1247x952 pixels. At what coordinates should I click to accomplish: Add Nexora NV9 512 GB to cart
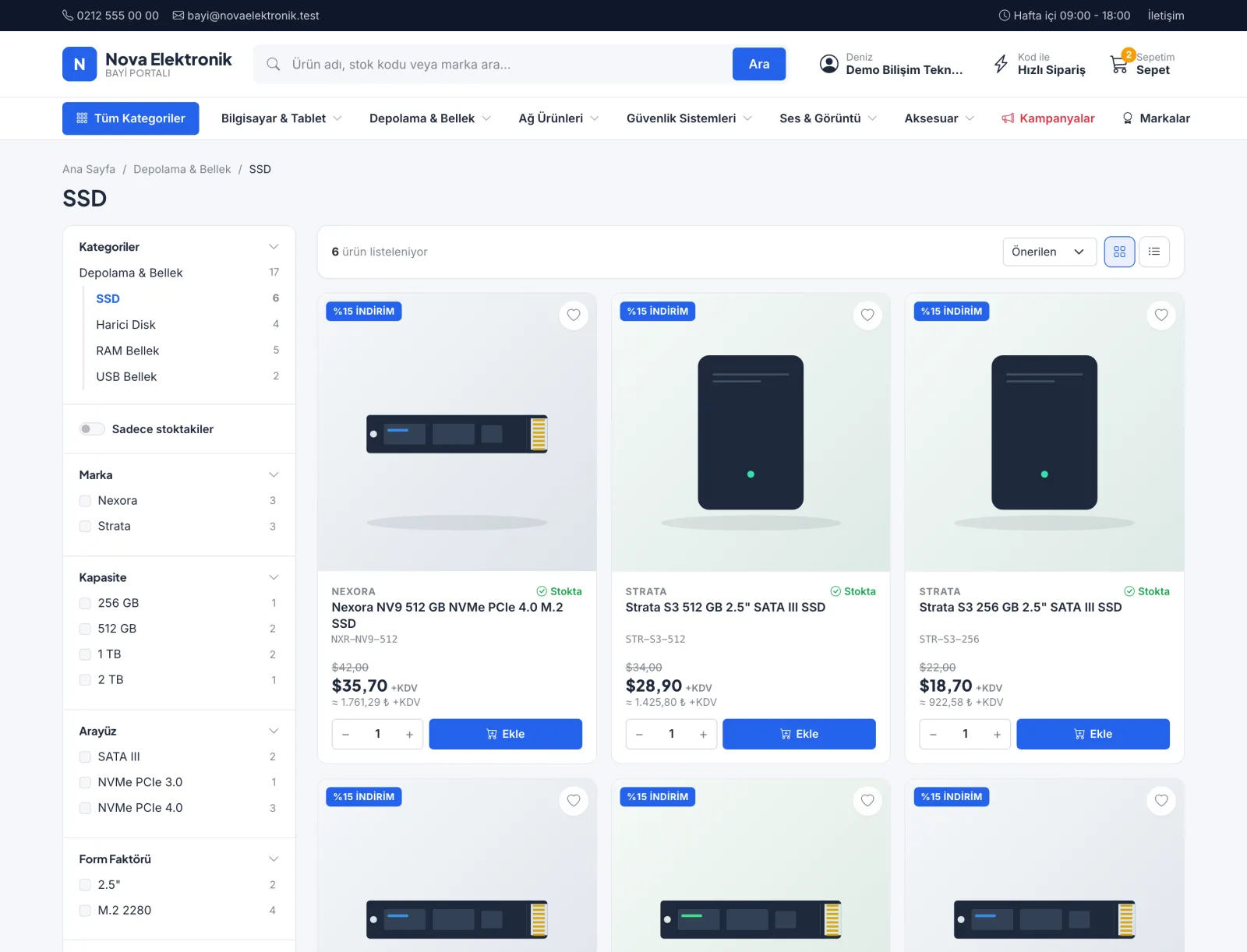(505, 734)
